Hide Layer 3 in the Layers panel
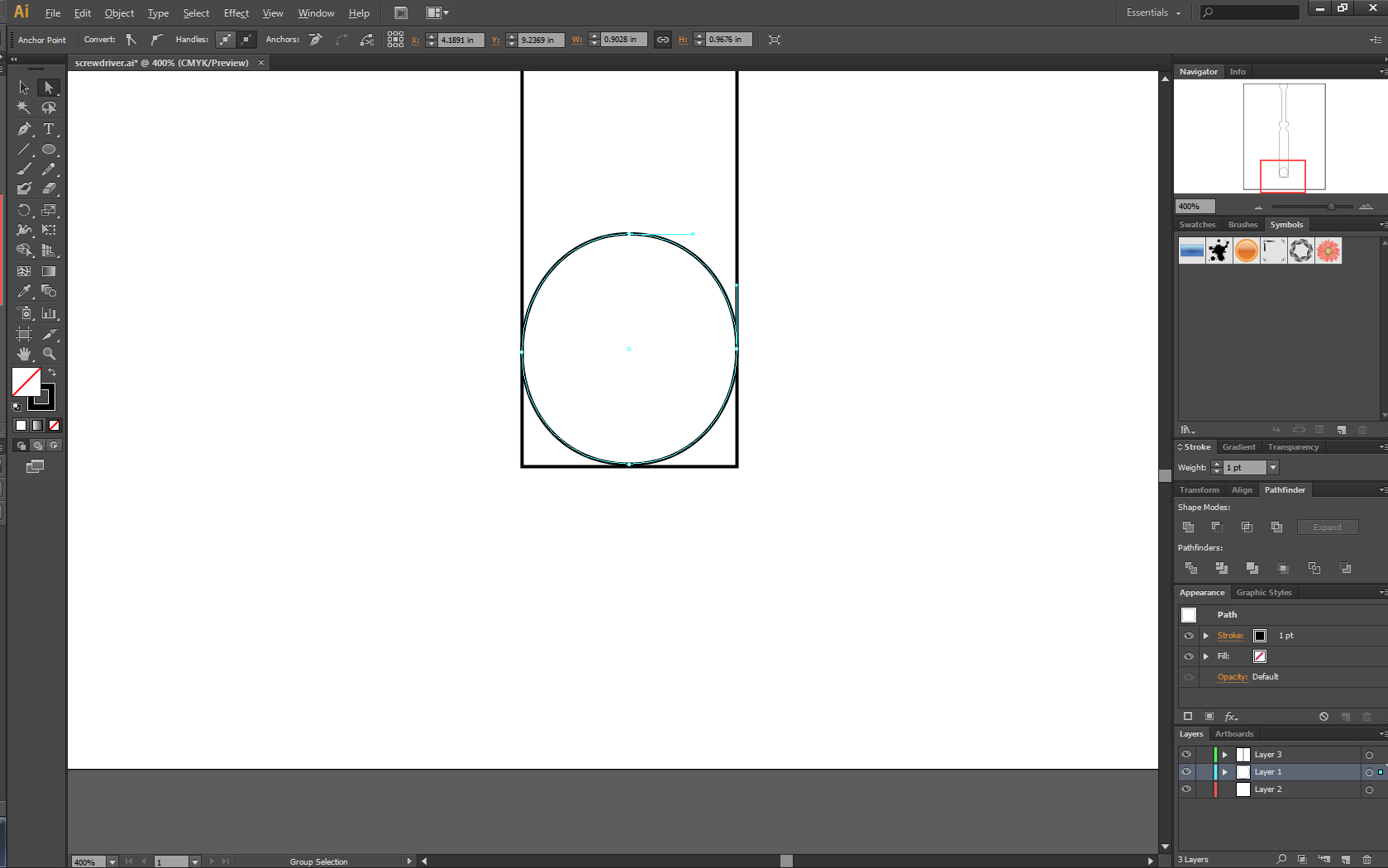Image resolution: width=1388 pixels, height=868 pixels. [1186, 753]
